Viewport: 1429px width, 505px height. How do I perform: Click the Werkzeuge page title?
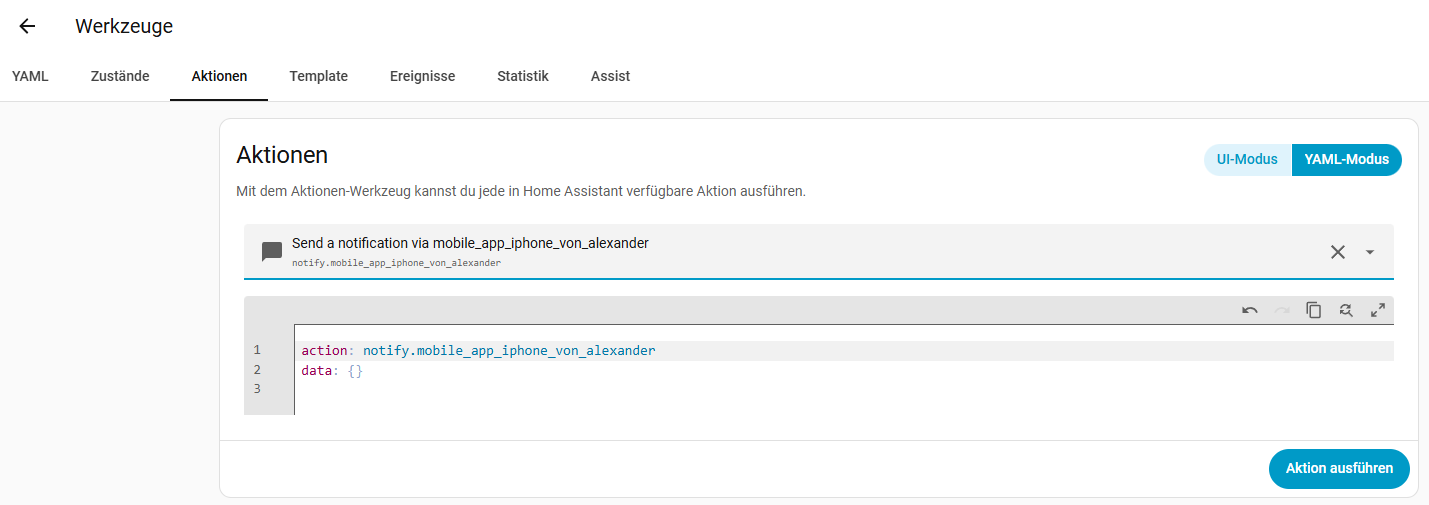(124, 27)
